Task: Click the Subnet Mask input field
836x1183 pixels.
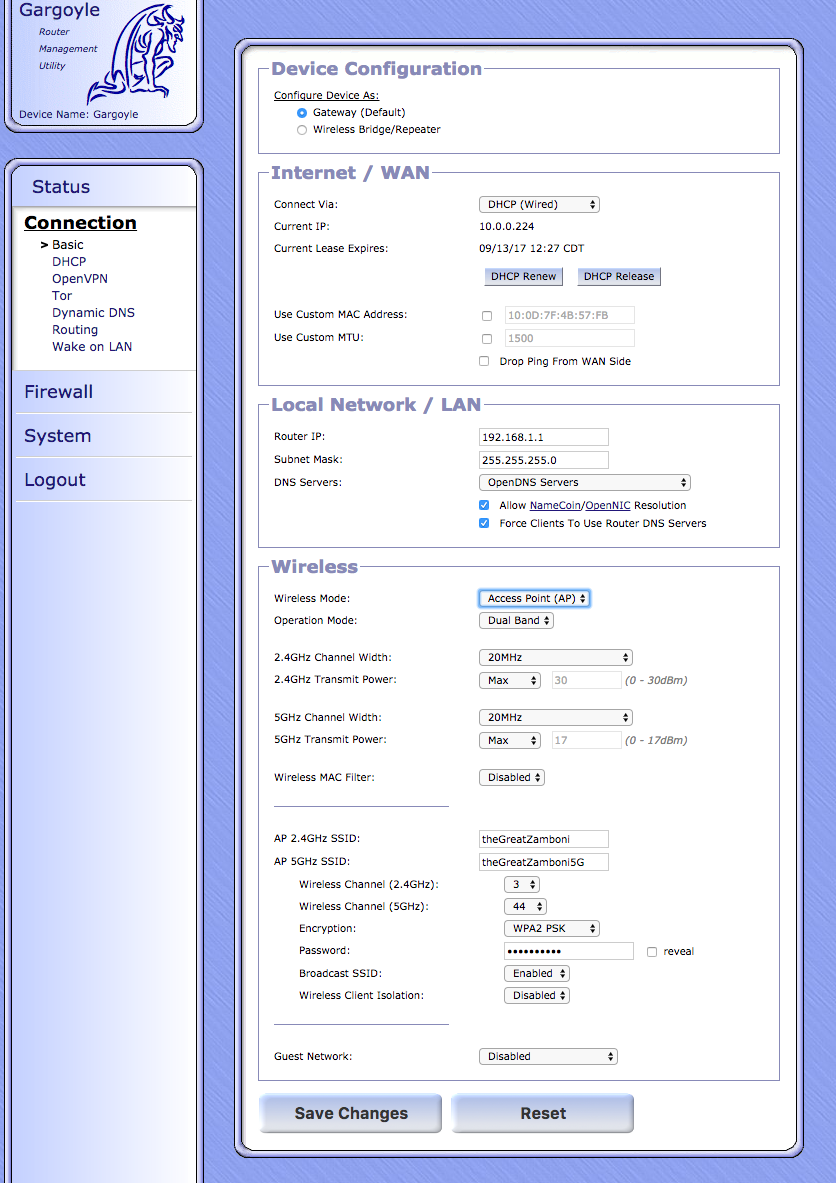Action: coord(544,460)
